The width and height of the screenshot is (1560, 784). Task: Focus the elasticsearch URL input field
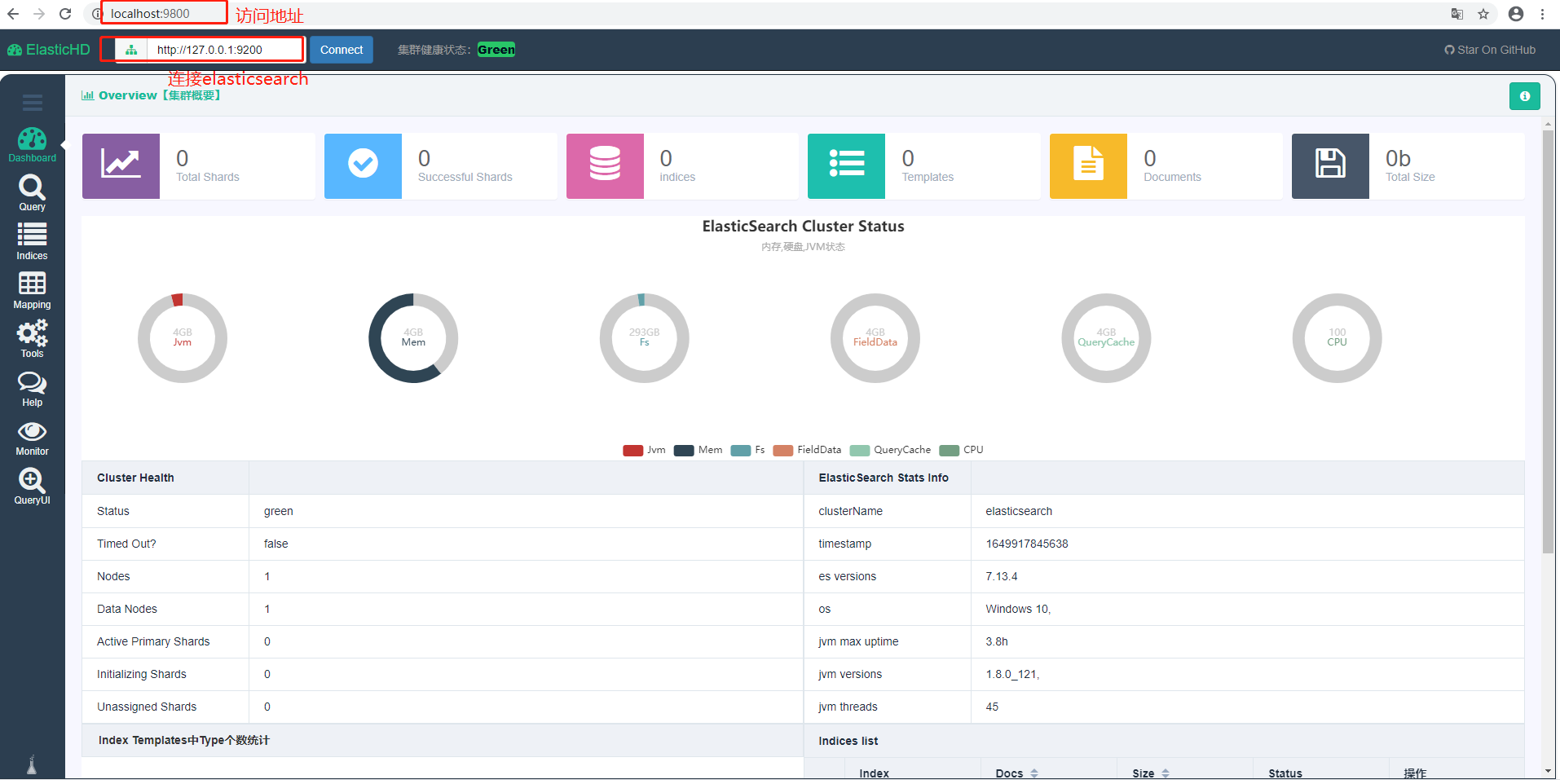(224, 50)
